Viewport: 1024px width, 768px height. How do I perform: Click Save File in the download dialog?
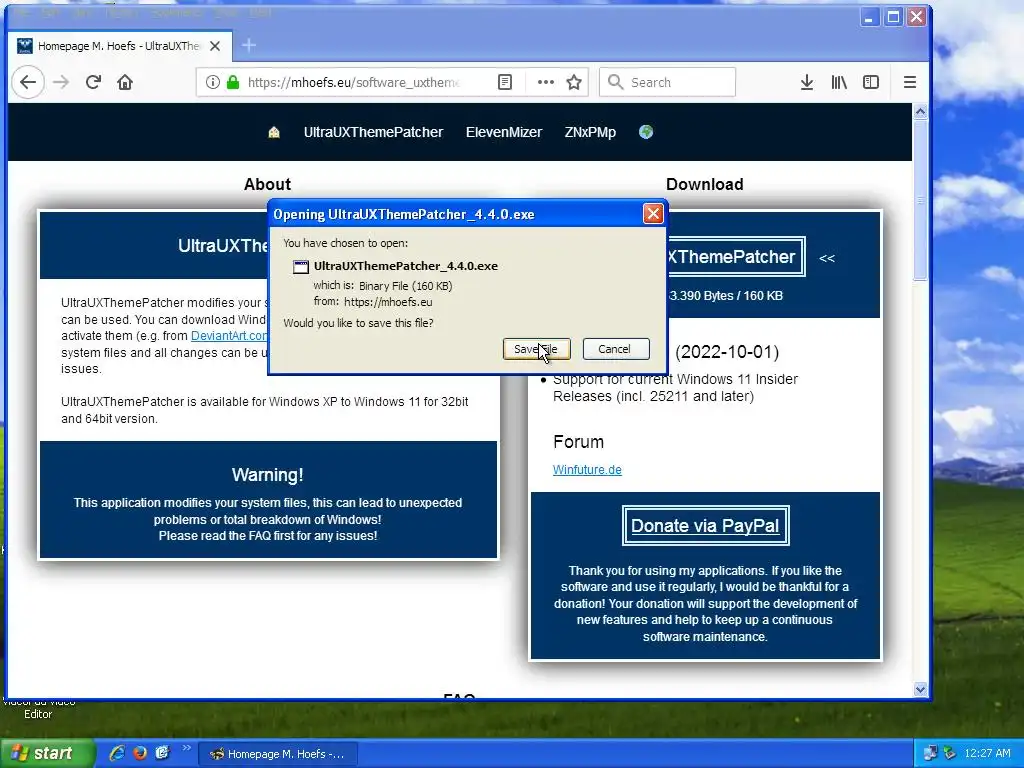tap(536, 349)
